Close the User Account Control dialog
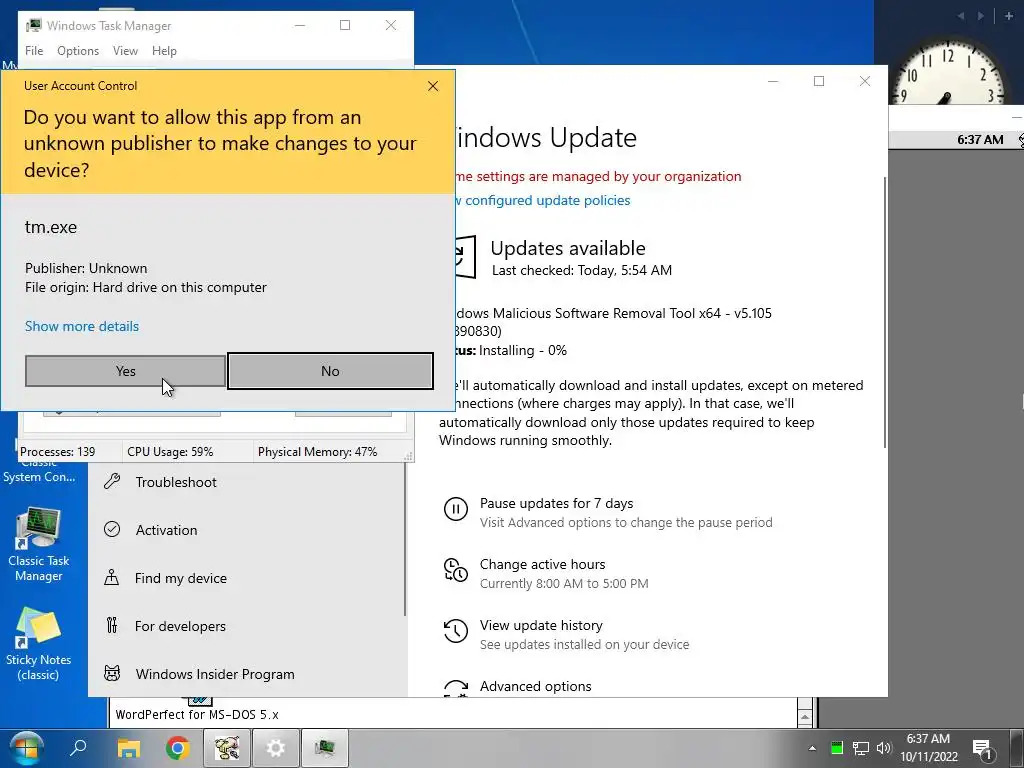 [x=433, y=86]
